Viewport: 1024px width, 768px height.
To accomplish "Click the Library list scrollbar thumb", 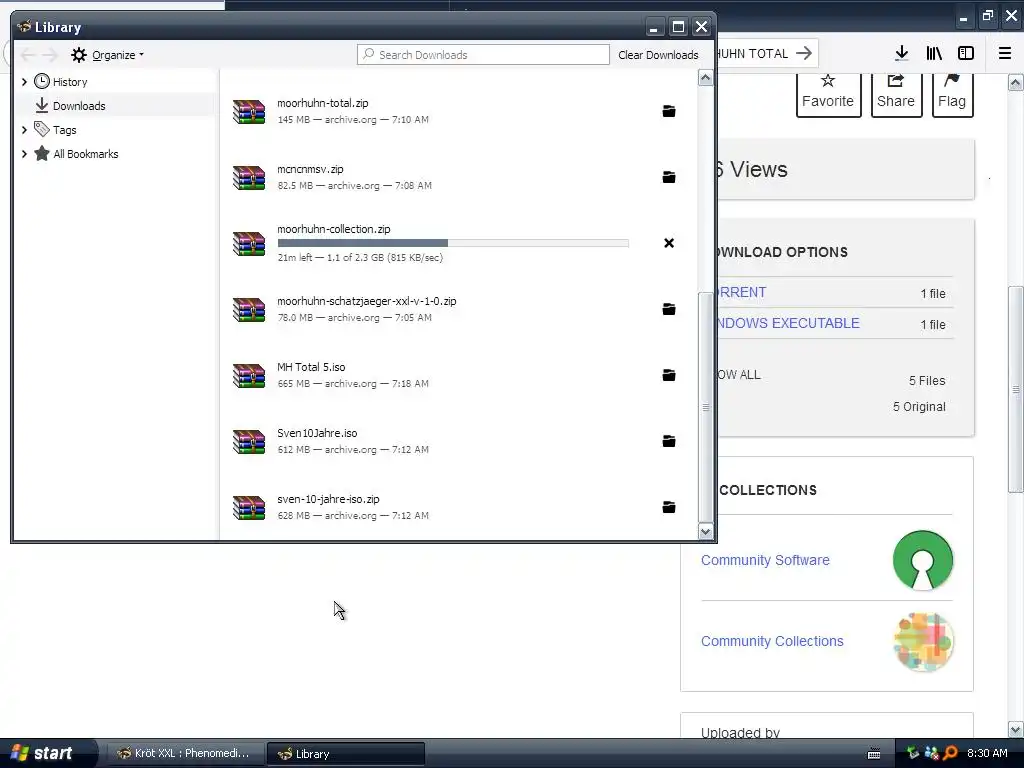I will coord(705,407).
